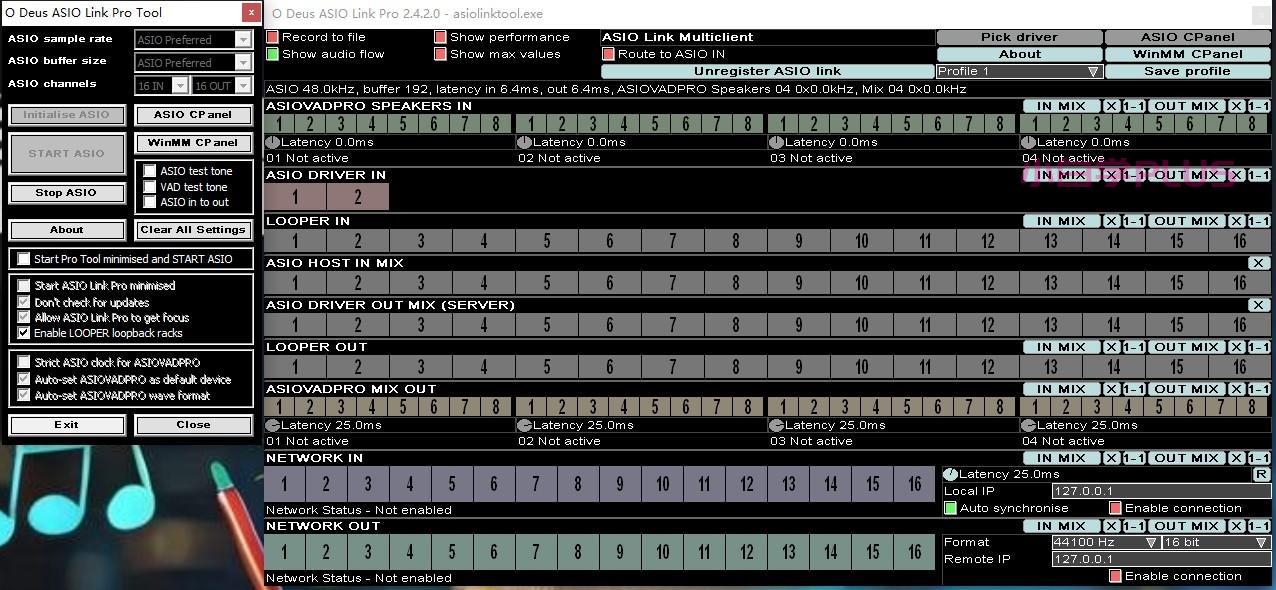Enable Record to file
Screen dimensions: 1276x590
[272, 37]
